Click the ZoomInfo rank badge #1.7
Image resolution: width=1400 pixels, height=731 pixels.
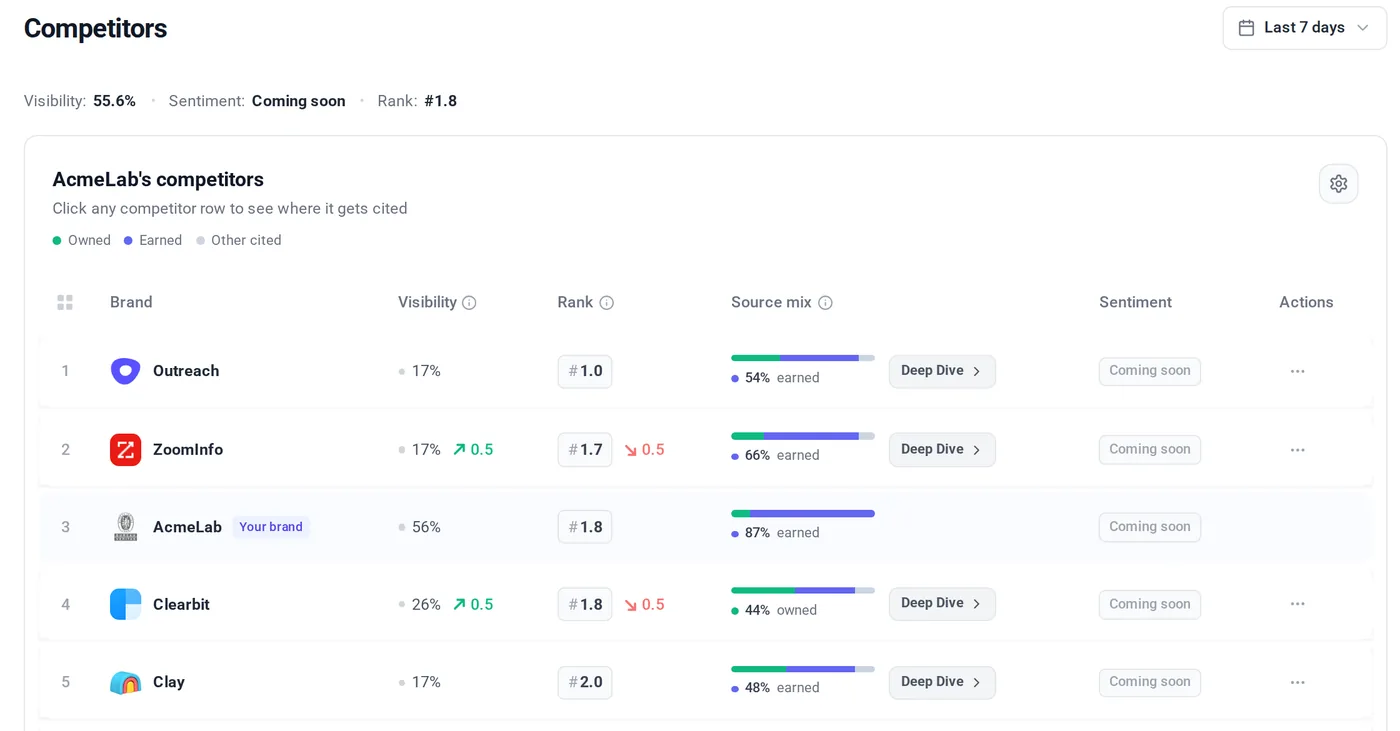(x=585, y=450)
